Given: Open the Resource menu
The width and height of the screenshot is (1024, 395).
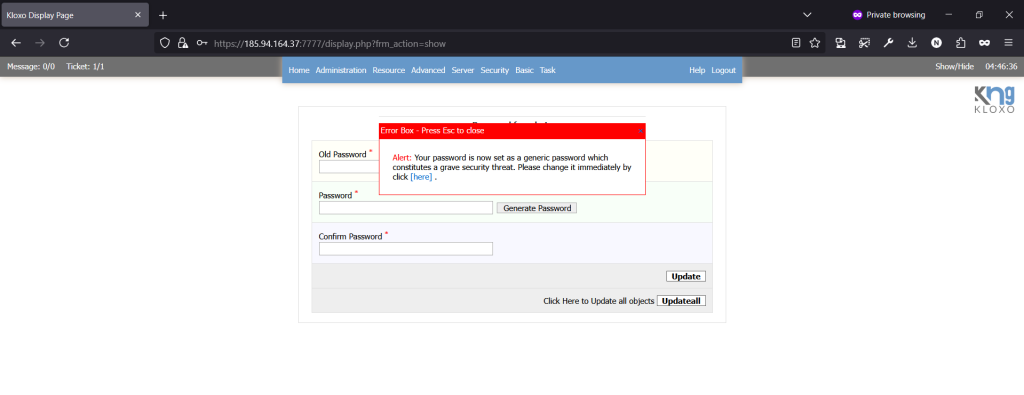Looking at the screenshot, I should point(389,70).
